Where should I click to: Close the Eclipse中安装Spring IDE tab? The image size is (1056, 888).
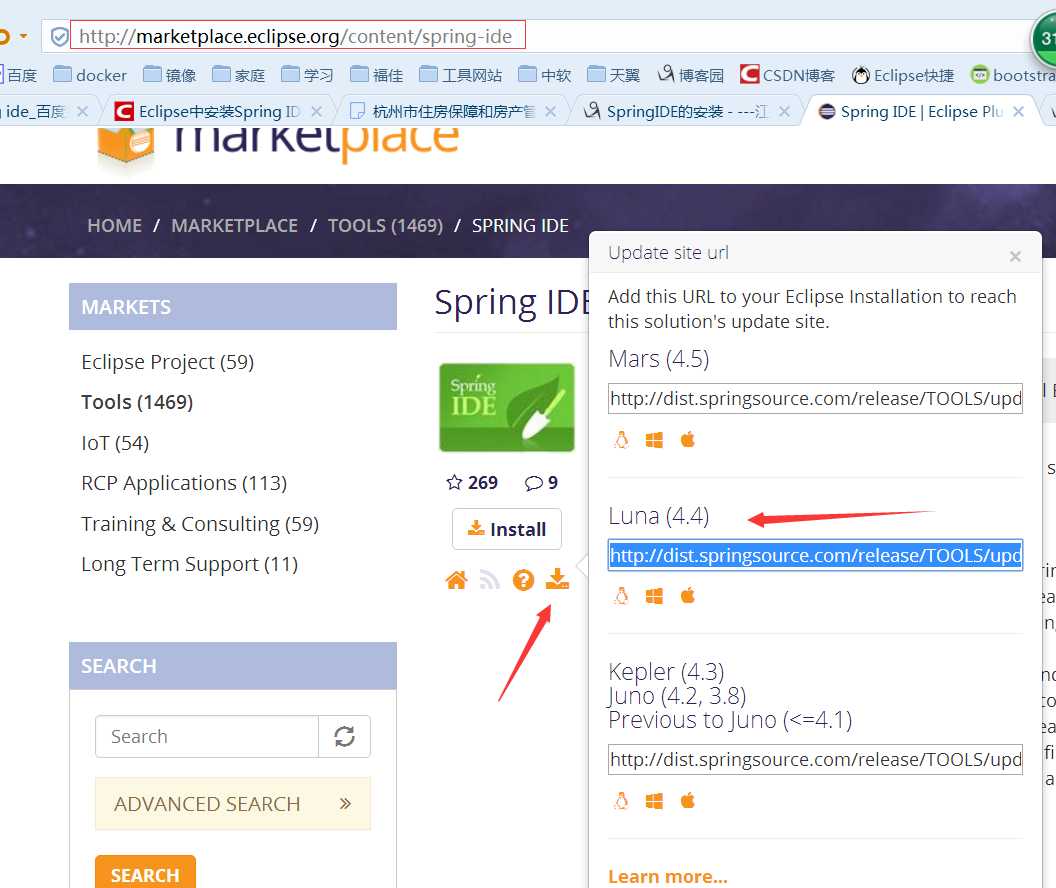click(317, 111)
